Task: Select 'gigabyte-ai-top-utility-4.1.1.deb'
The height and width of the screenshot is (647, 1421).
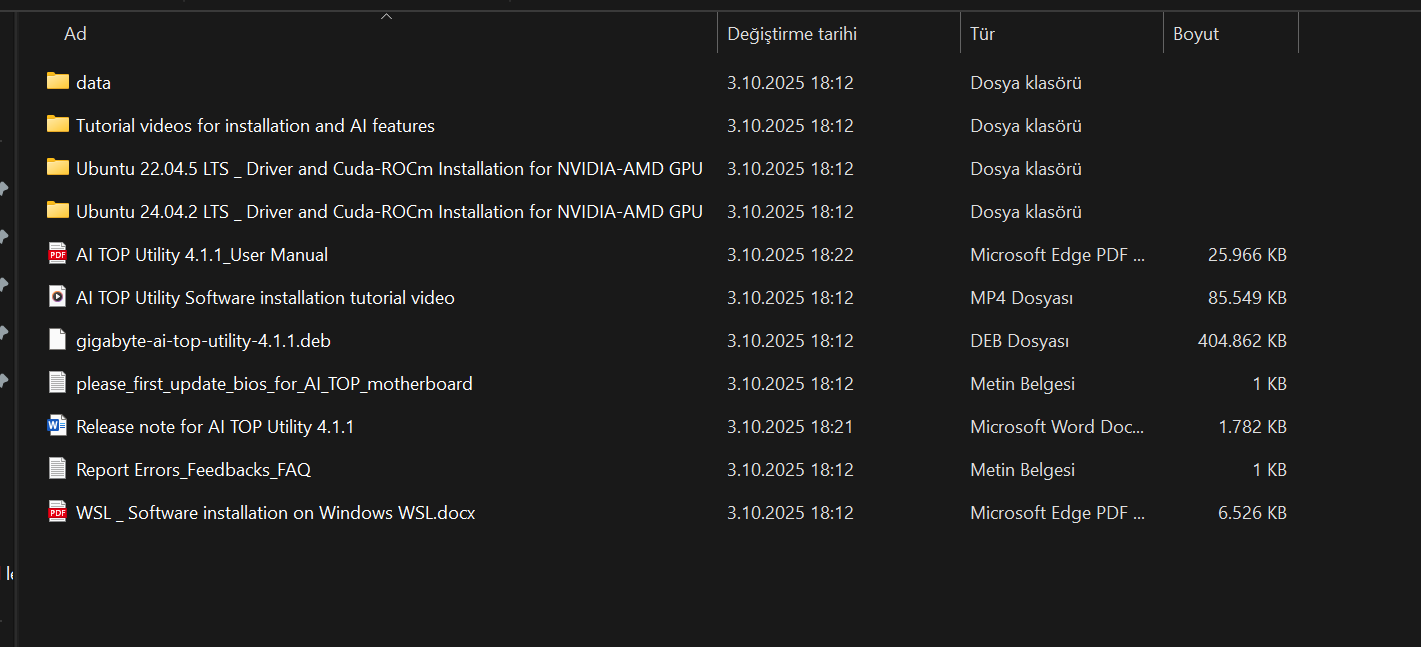Action: point(203,341)
